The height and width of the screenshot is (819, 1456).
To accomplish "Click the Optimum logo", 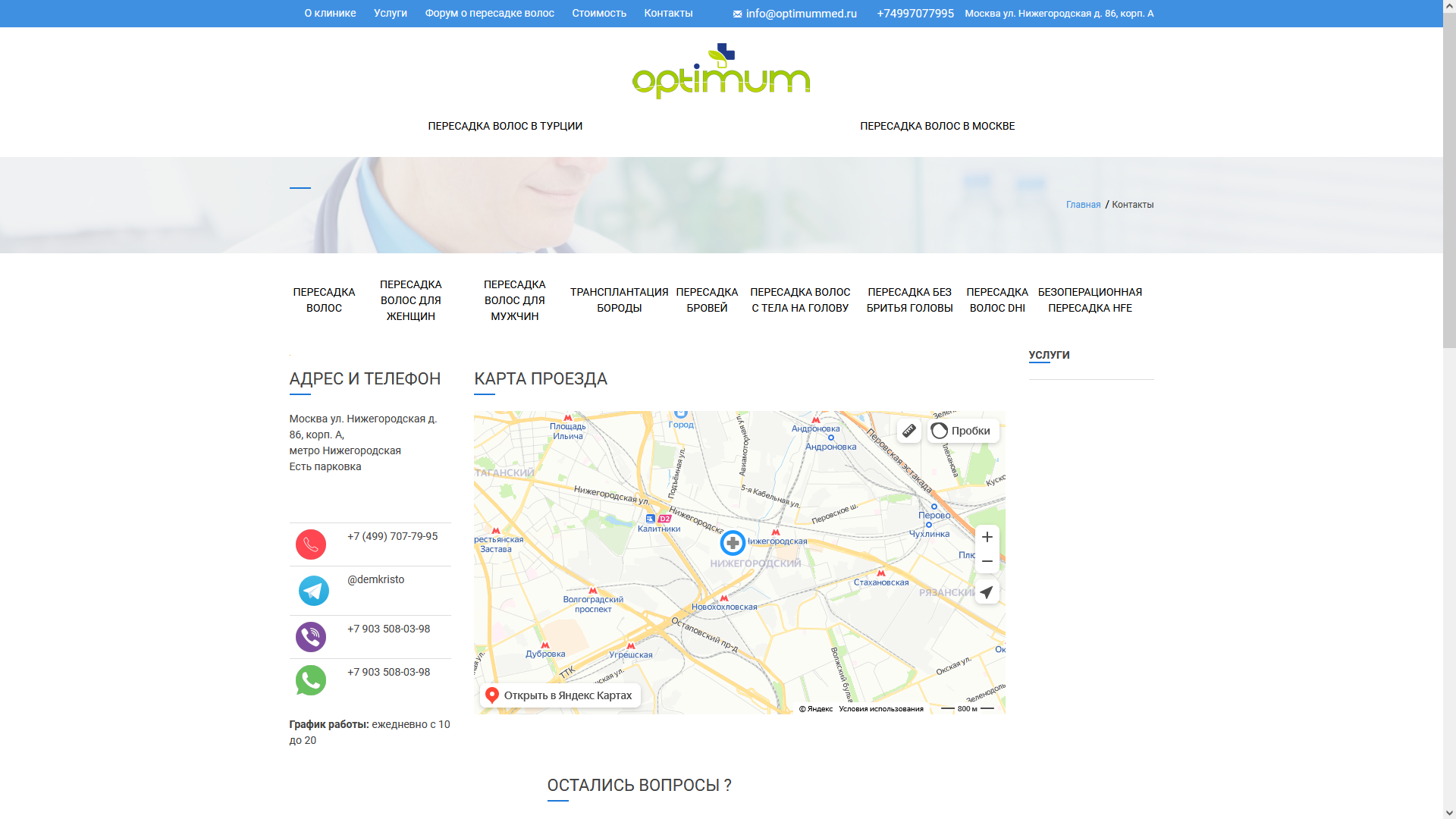I will tap(721, 71).
